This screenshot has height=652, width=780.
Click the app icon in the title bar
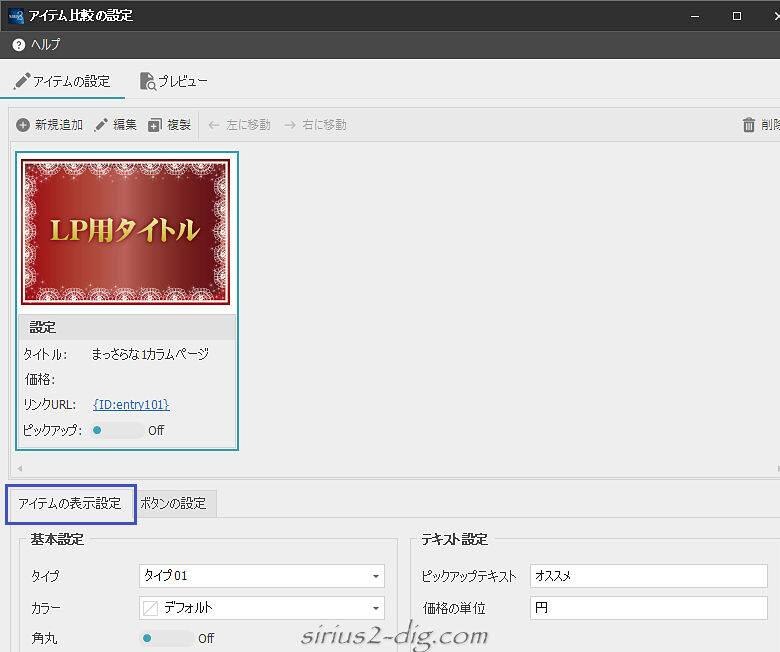14,16
